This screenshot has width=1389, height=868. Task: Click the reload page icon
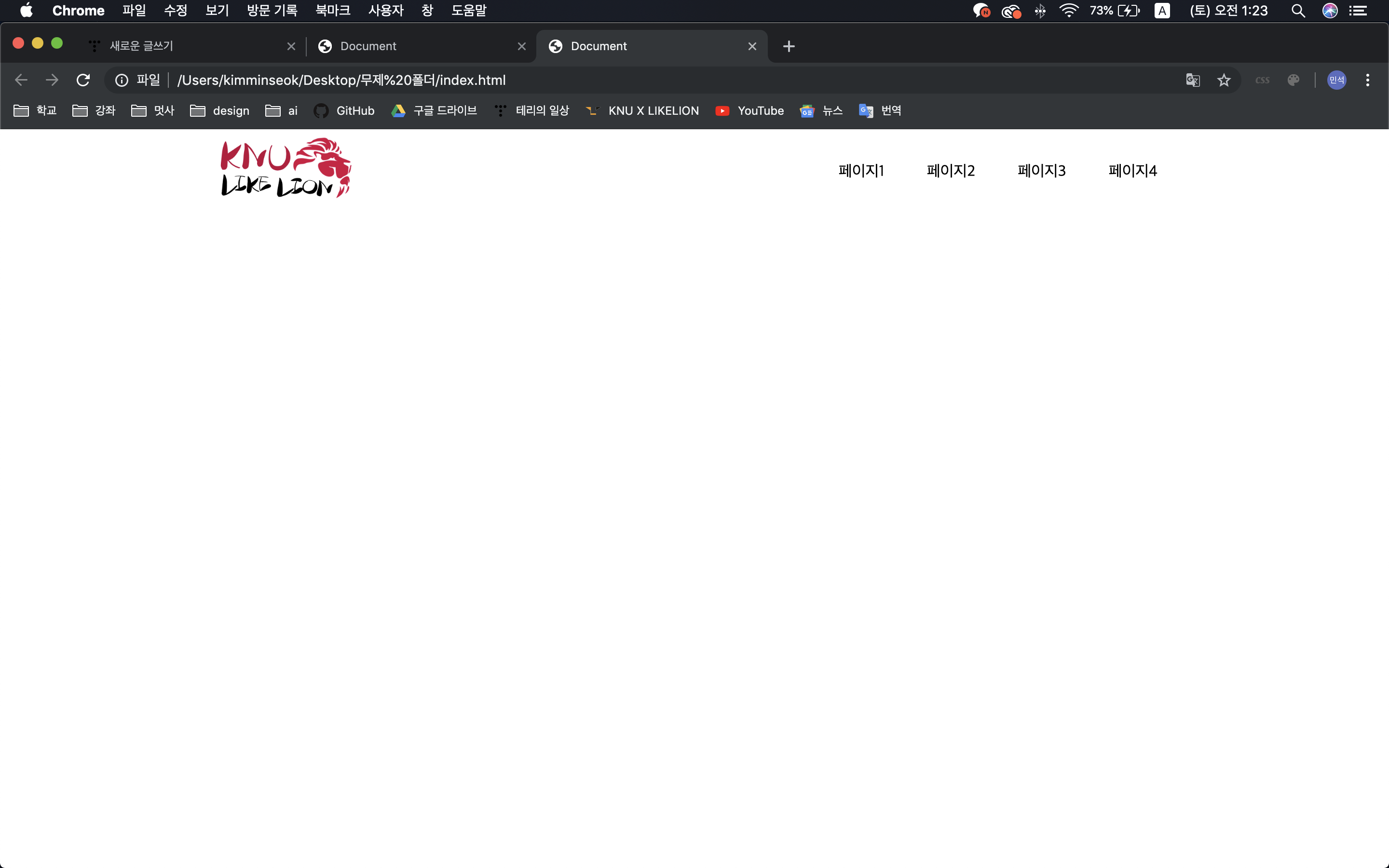[x=83, y=80]
